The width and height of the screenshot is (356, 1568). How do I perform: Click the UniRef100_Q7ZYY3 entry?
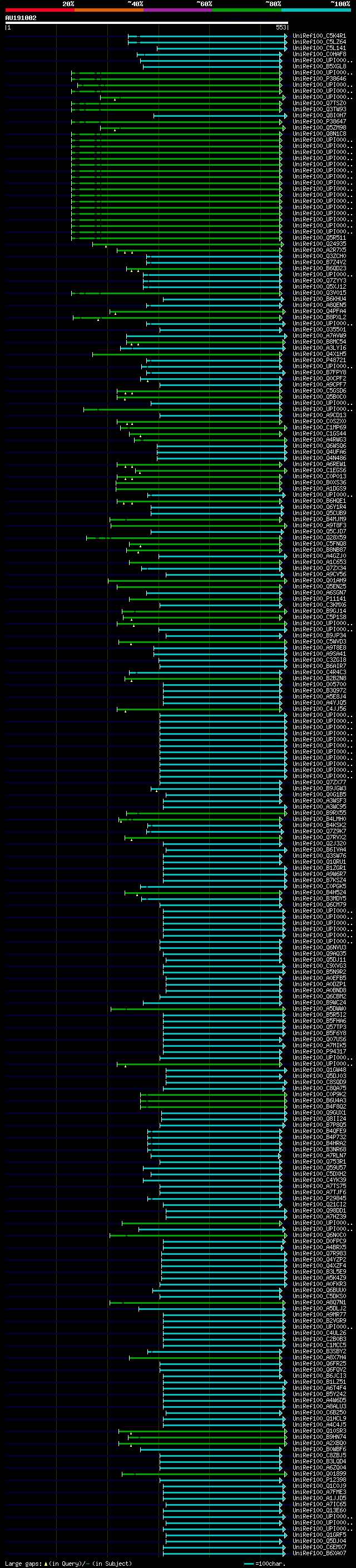pyautogui.click(x=319, y=280)
